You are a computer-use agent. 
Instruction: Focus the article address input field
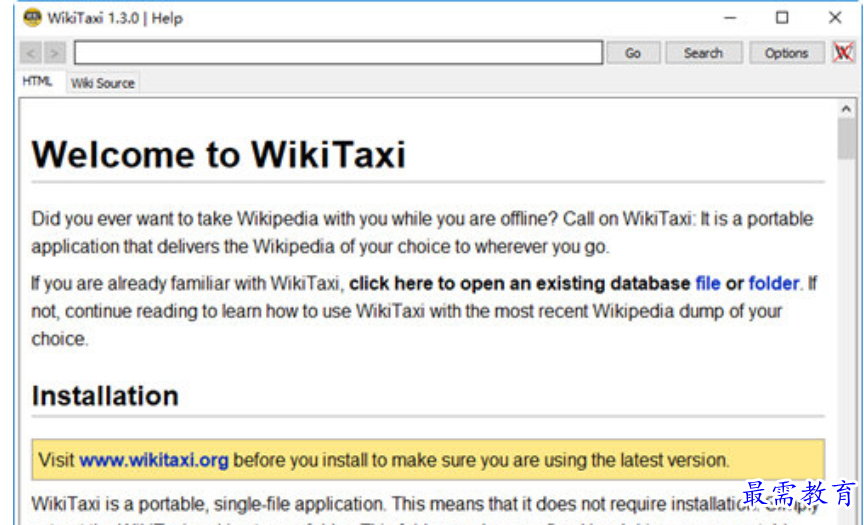point(338,53)
